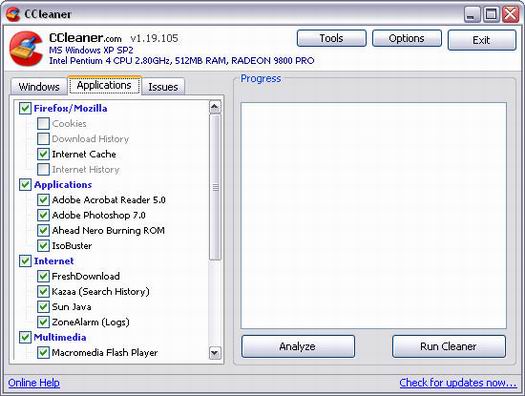The height and width of the screenshot is (396, 525).
Task: Uncheck the Internet Cache checkbox
Action: (43, 154)
